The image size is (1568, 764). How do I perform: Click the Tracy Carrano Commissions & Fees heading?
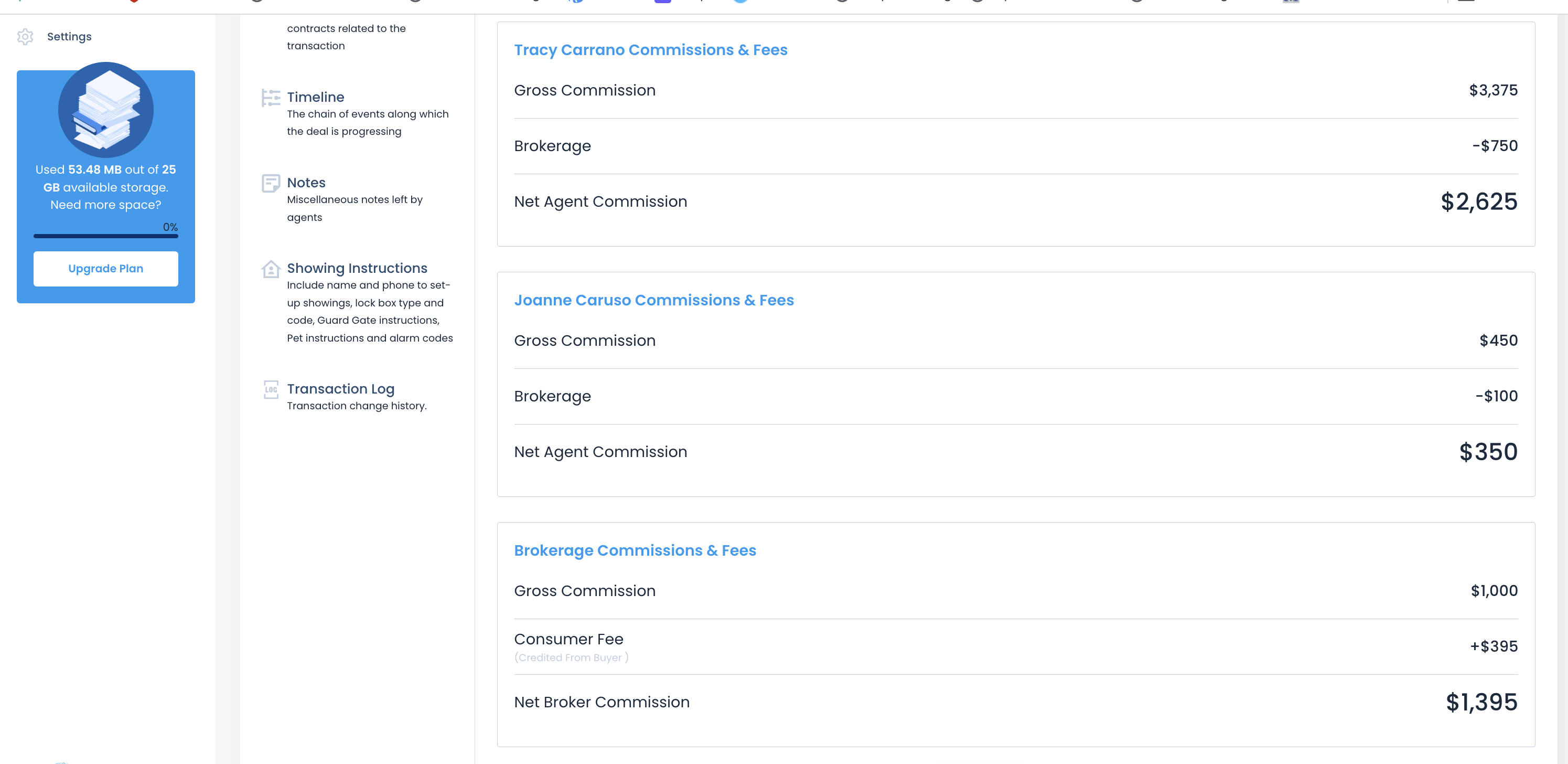(651, 50)
